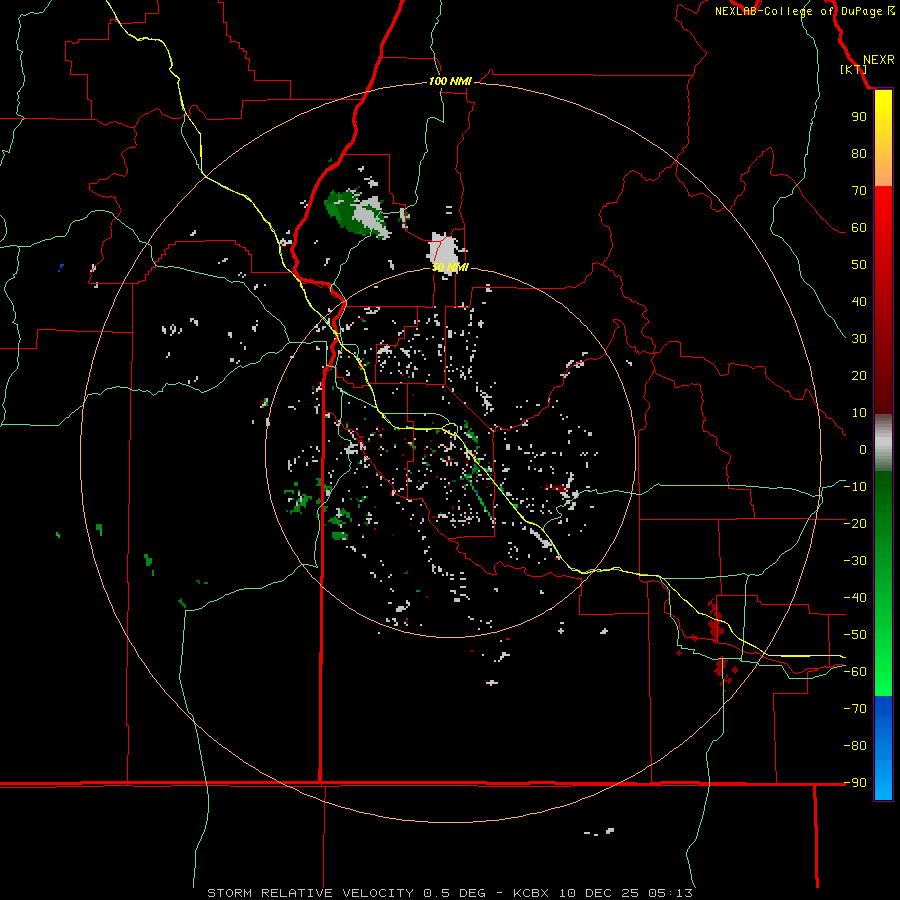The image size is (900, 900).
Task: Click the -90 value on the velocity scale
Action: click(x=855, y=783)
